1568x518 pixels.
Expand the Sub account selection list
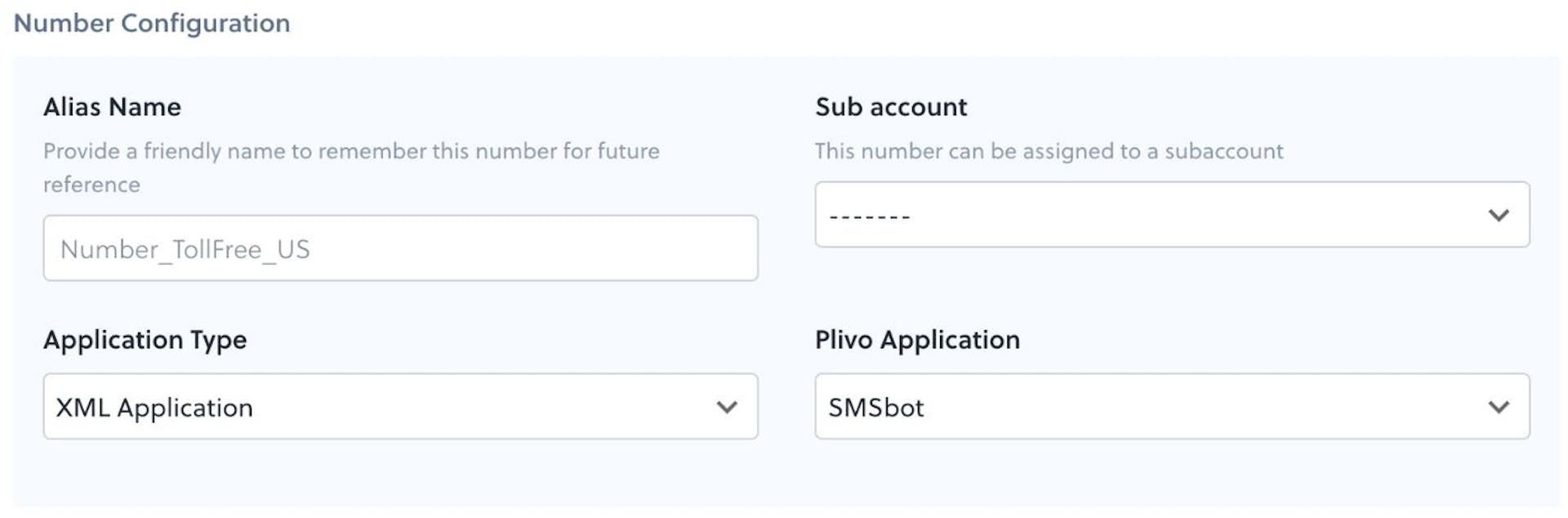(1171, 214)
